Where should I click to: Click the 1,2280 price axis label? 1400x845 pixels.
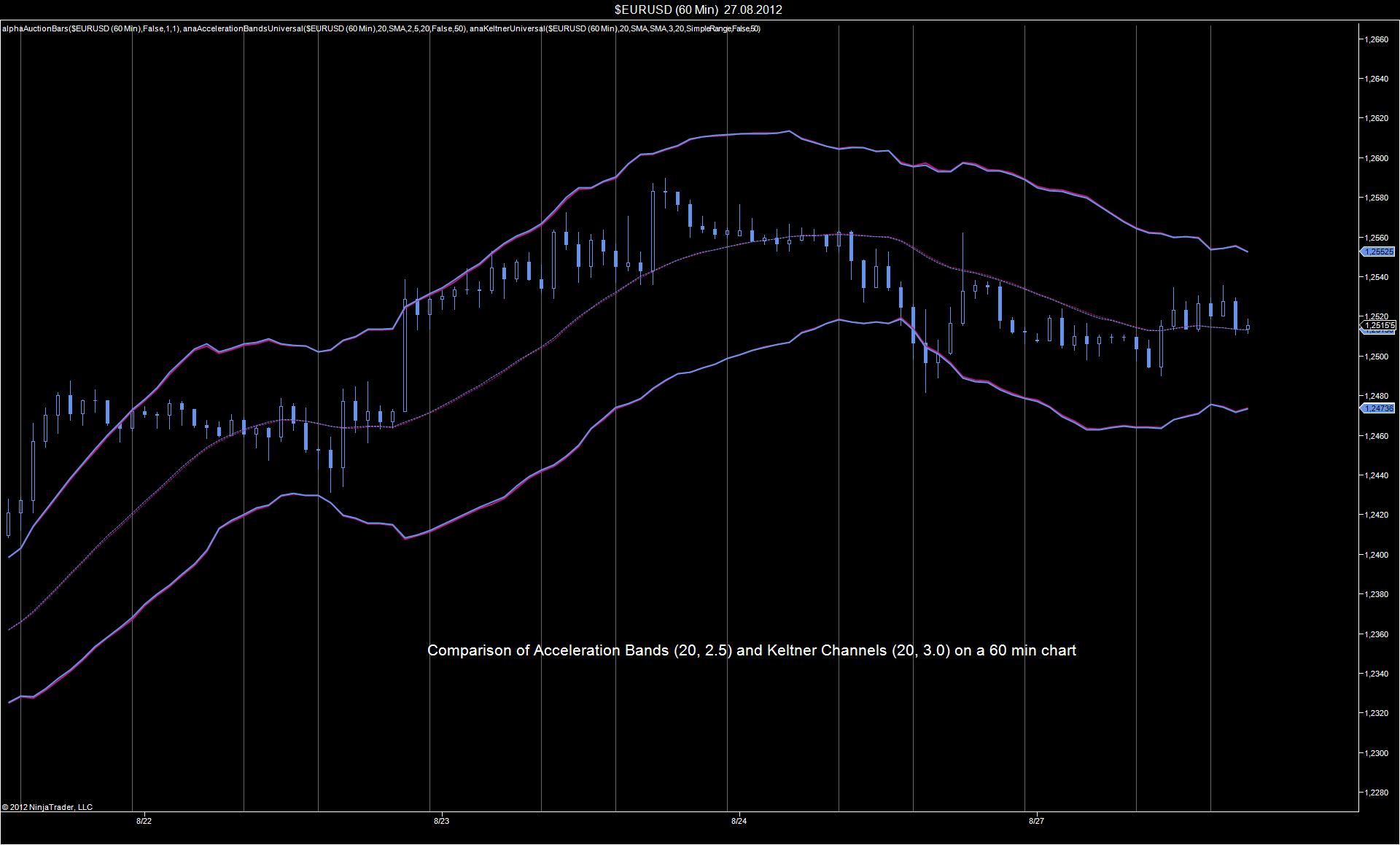(x=1375, y=793)
